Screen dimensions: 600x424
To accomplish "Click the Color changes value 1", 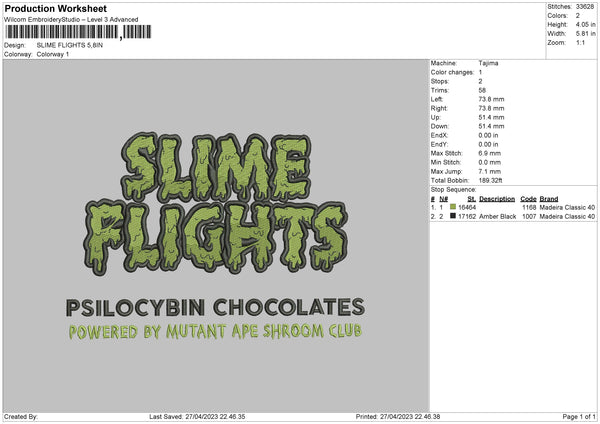I will (x=480, y=72).
